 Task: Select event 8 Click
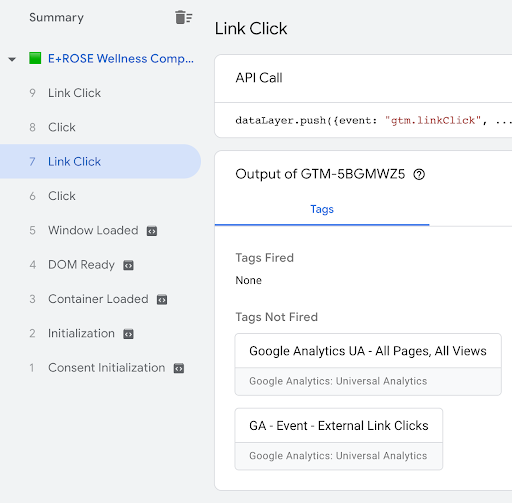coord(100,127)
